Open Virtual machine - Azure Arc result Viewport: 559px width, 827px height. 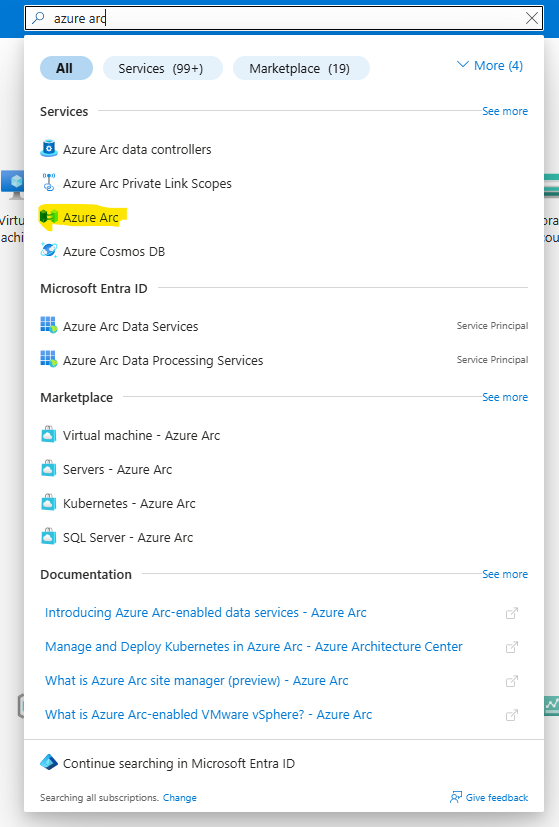141,436
